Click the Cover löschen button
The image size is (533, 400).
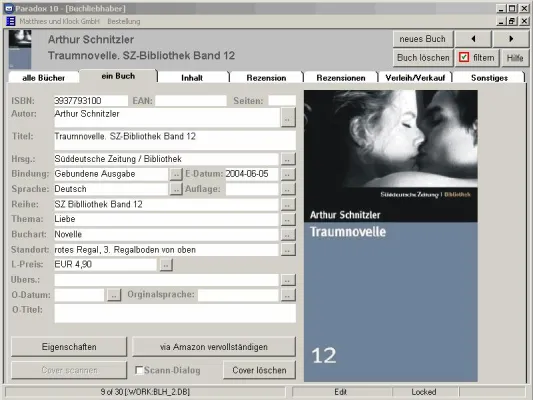coord(259,370)
